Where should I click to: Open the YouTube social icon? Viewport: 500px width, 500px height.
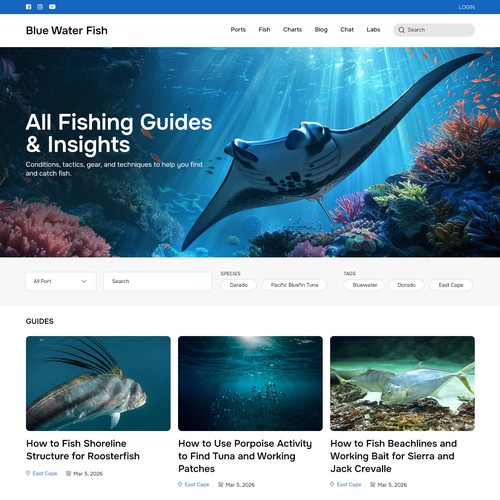pos(52,7)
